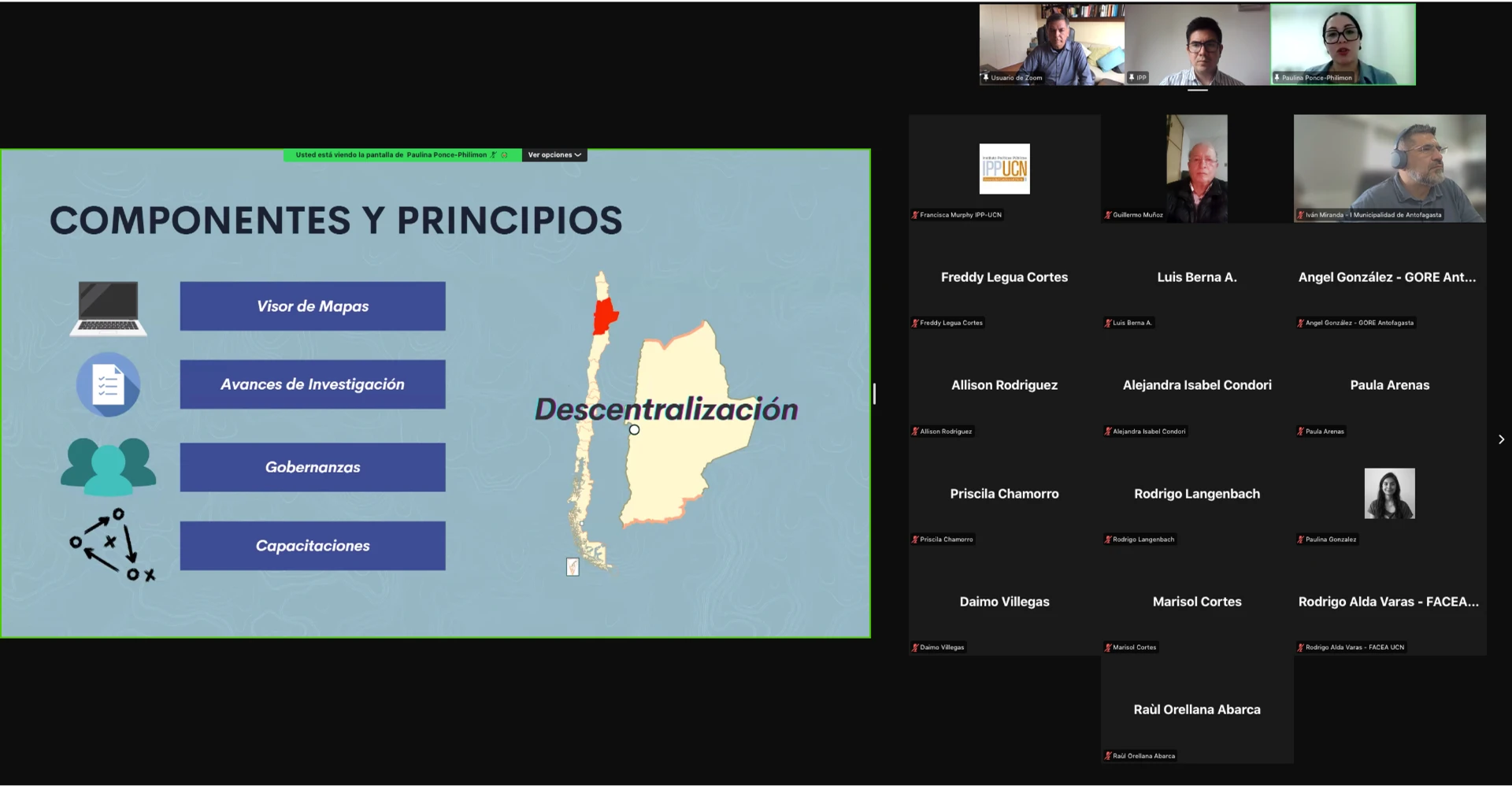The width and height of the screenshot is (1512, 786).
Task: Grab the divider handle beside the shared screen
Action: pyautogui.click(x=874, y=394)
